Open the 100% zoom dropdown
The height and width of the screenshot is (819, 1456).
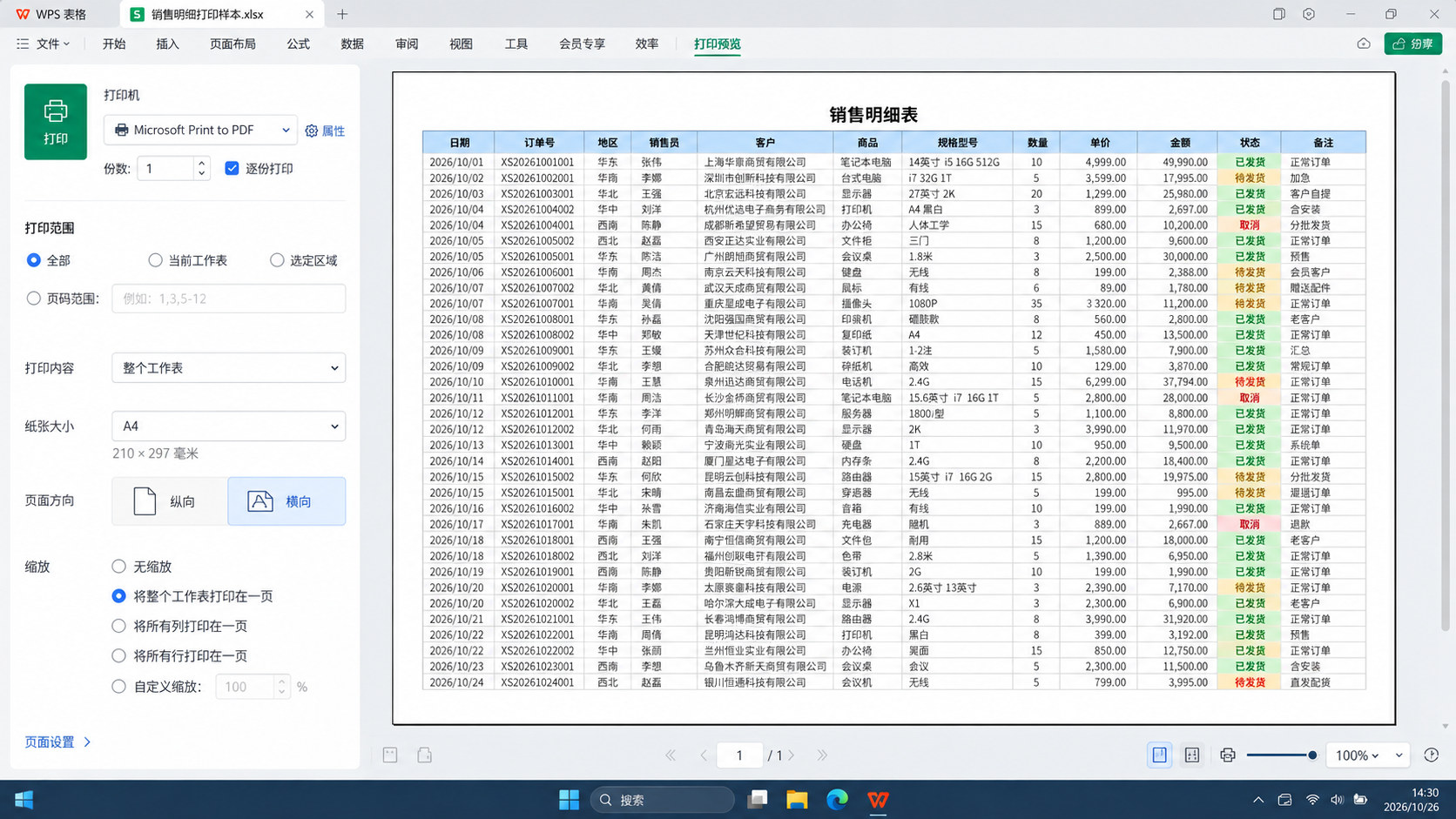coord(1368,755)
